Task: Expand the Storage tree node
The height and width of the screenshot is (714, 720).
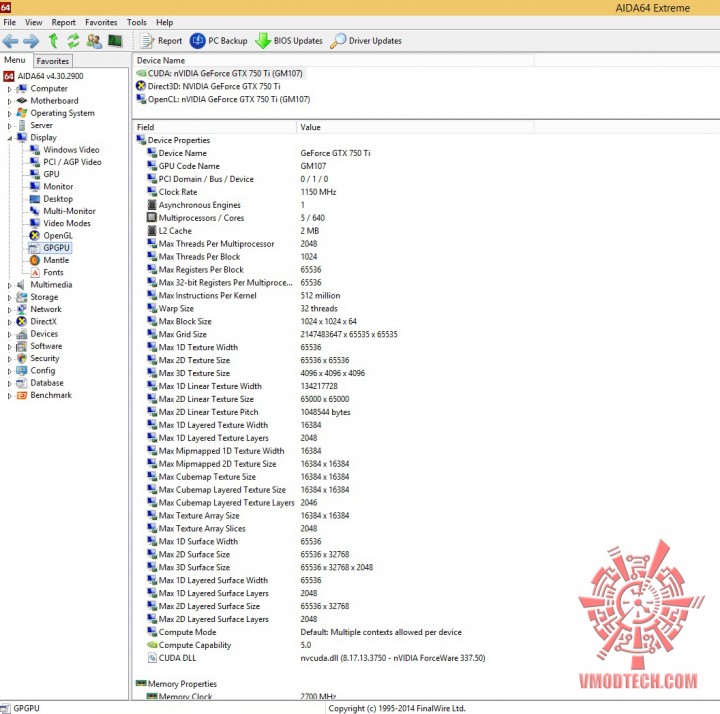Action: tap(9, 298)
